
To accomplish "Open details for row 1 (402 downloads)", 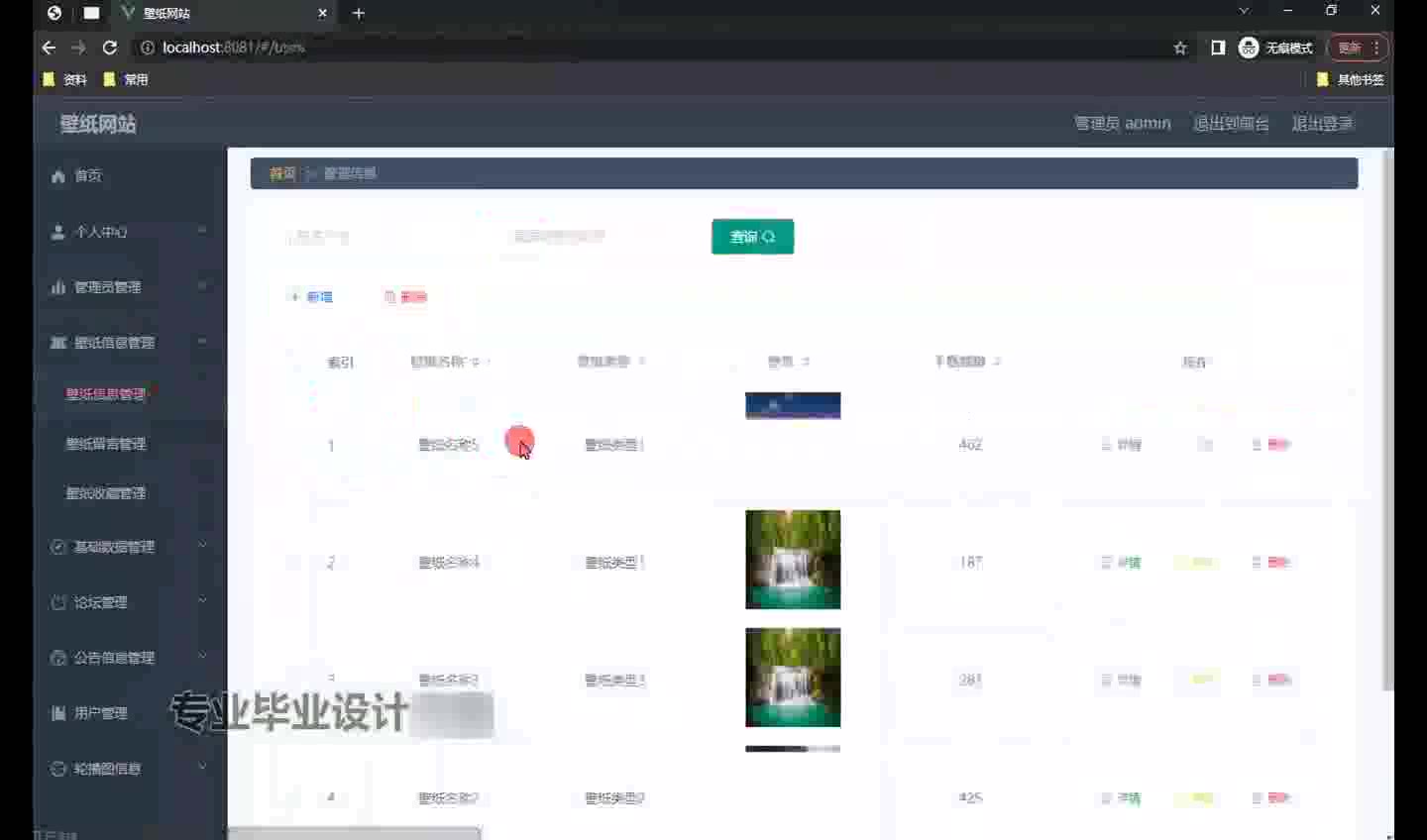I will pos(1122,445).
